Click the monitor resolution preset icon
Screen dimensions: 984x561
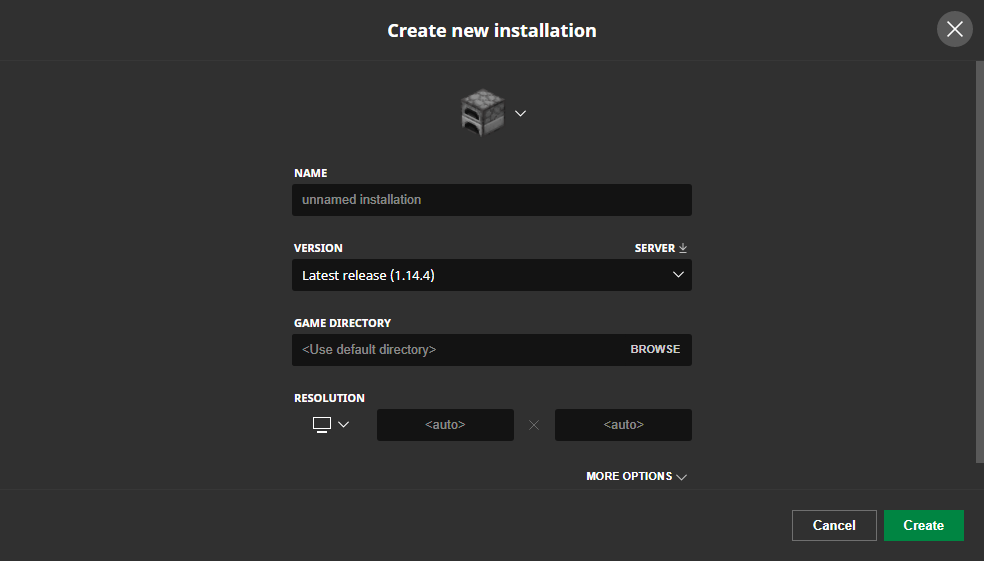(322, 425)
